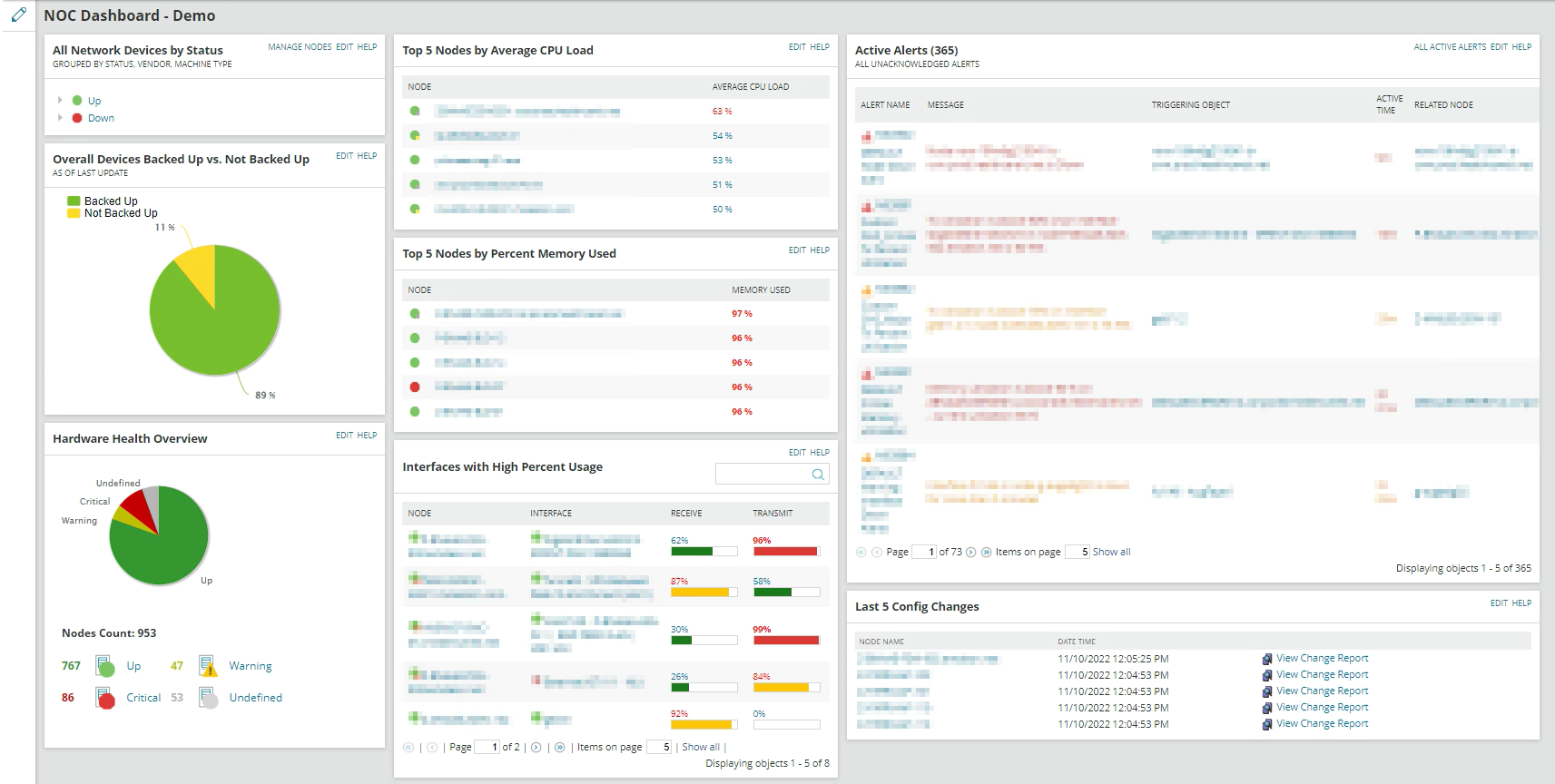Expand the Up status node group
Image resolution: width=1555 pixels, height=784 pixels.
click(60, 100)
